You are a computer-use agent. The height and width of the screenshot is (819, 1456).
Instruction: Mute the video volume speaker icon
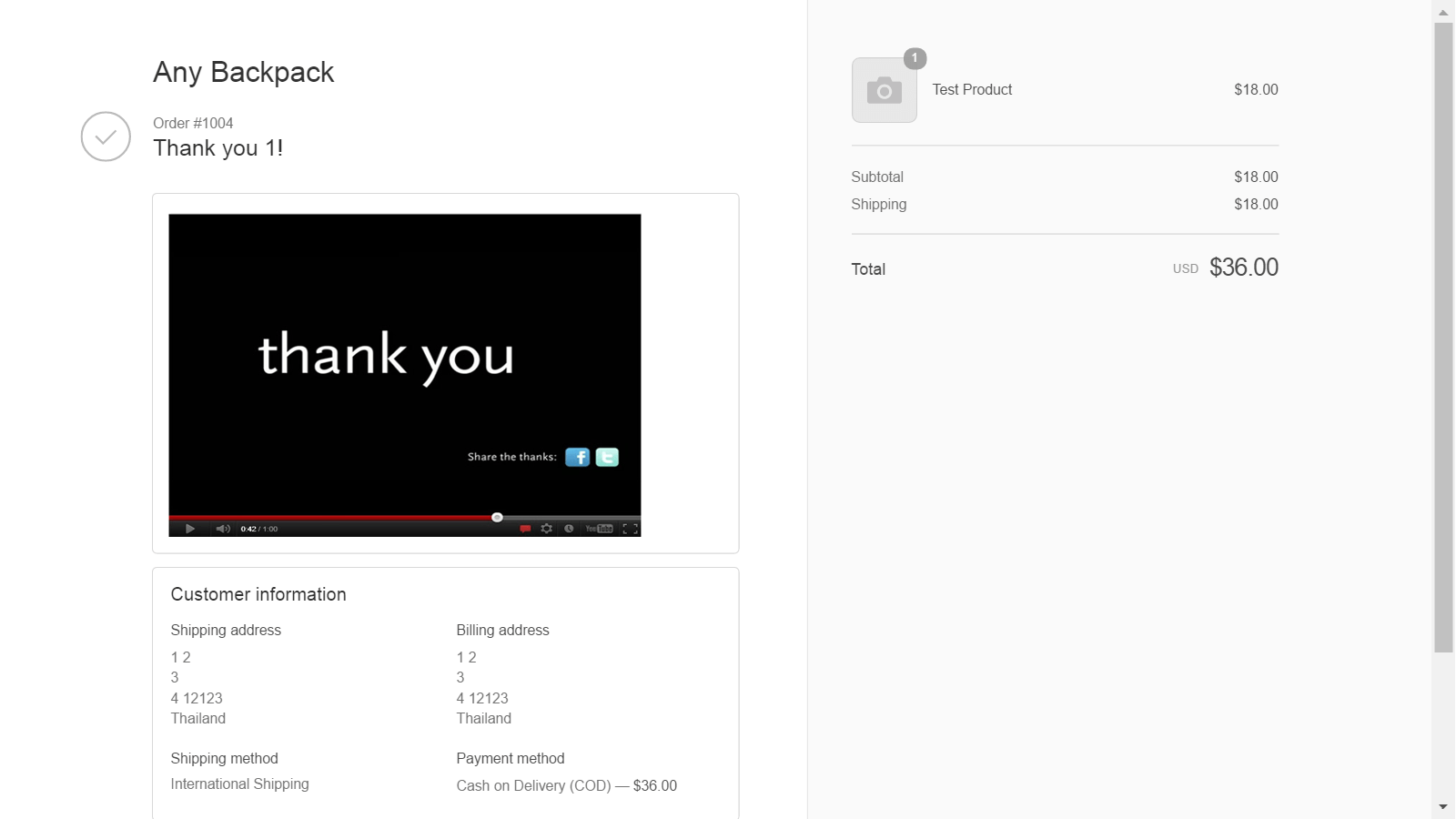223,529
